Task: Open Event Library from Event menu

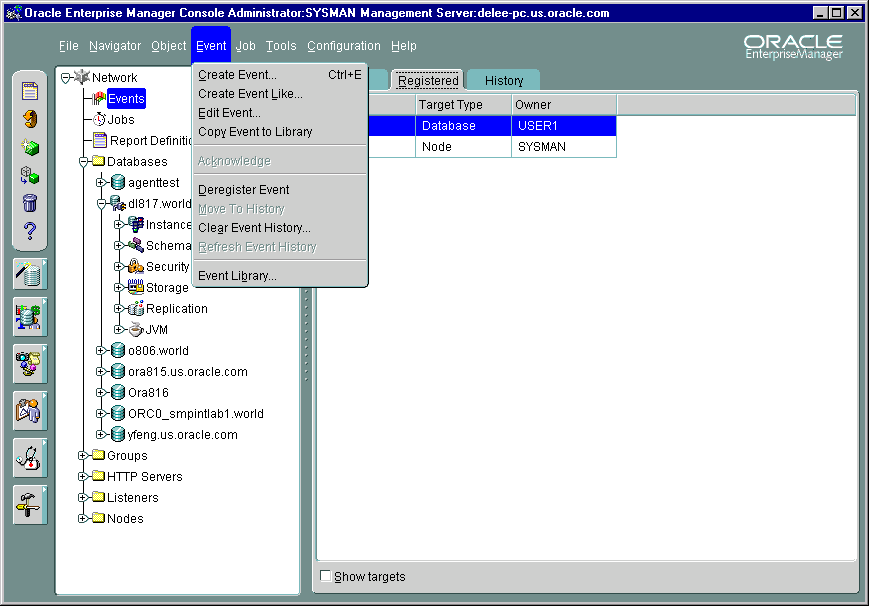Action: (x=237, y=276)
